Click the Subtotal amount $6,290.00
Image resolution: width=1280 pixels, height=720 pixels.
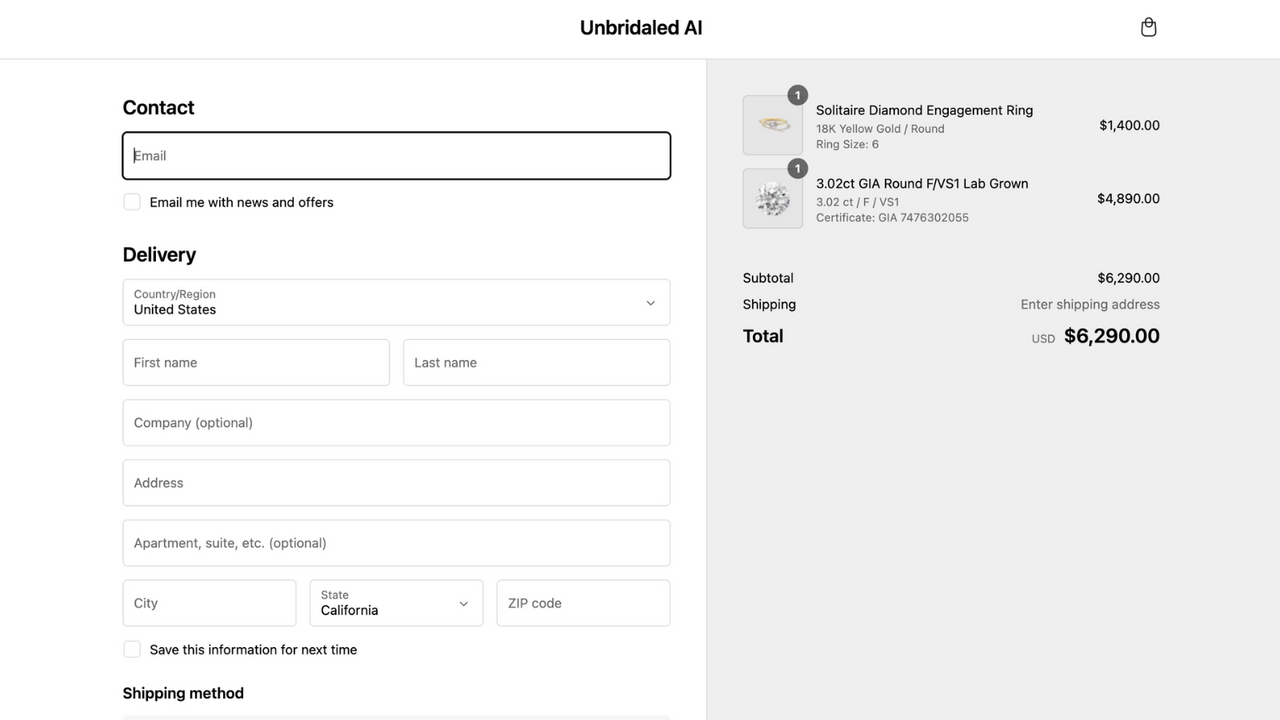[x=1128, y=278]
